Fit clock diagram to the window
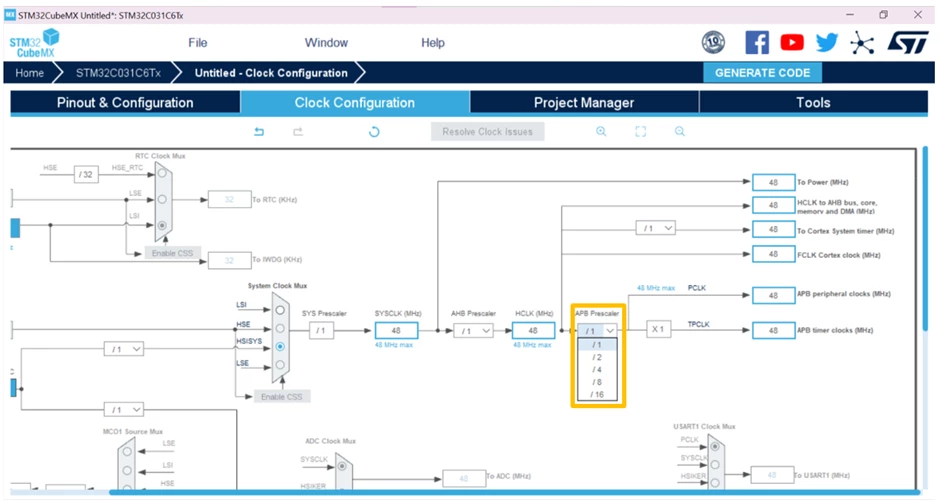940x501 pixels. click(640, 131)
